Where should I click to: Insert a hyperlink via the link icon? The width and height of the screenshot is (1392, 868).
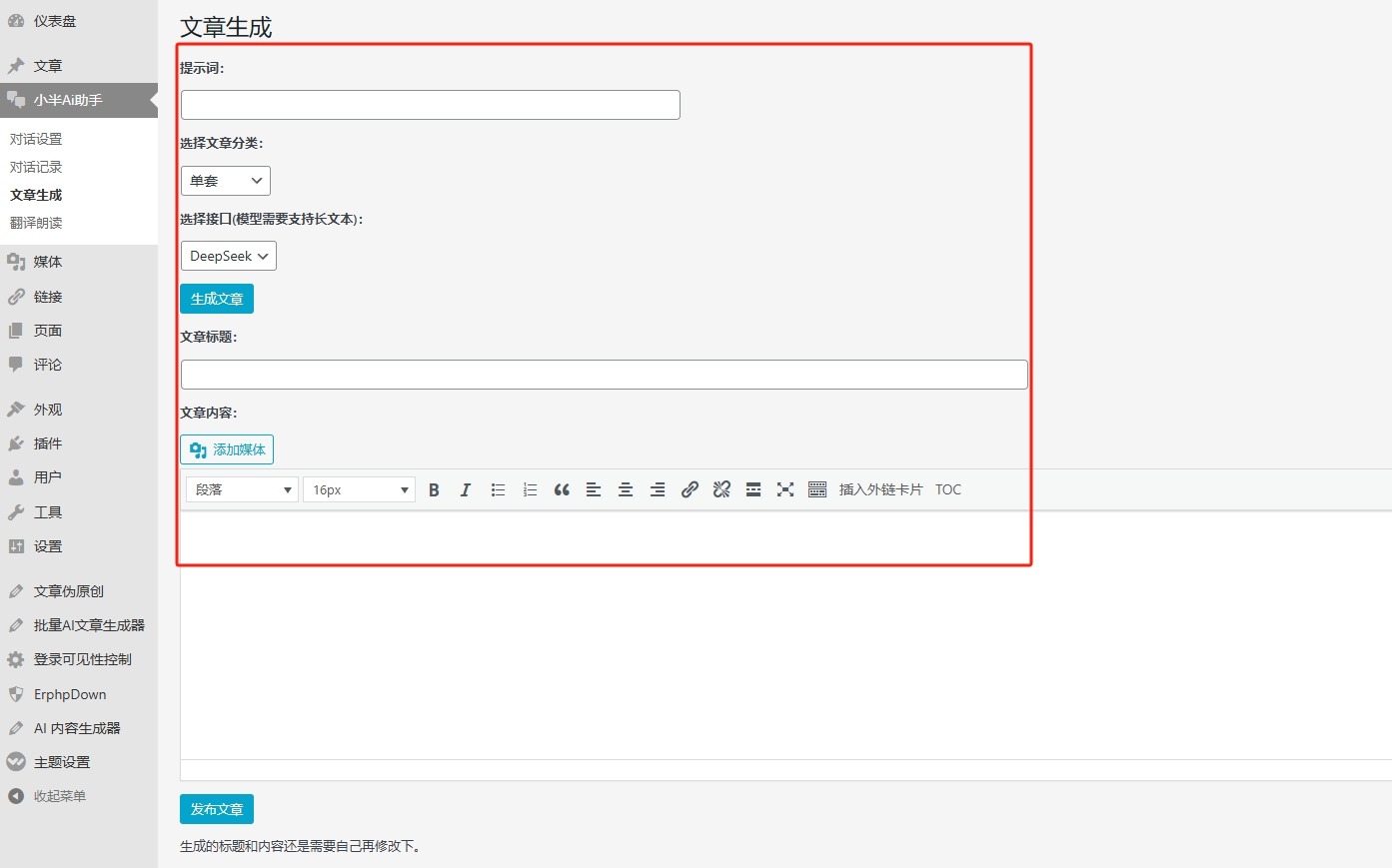pos(690,489)
